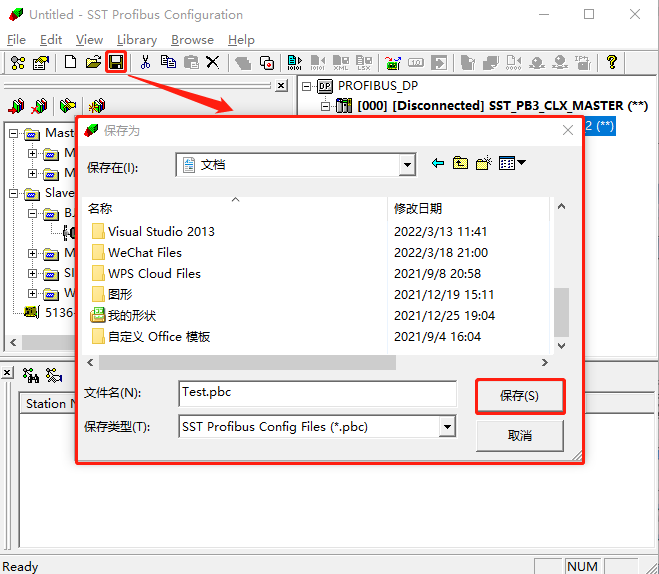Image resolution: width=659 pixels, height=574 pixels.
Task: Open the File menu
Action: click(x=16, y=40)
